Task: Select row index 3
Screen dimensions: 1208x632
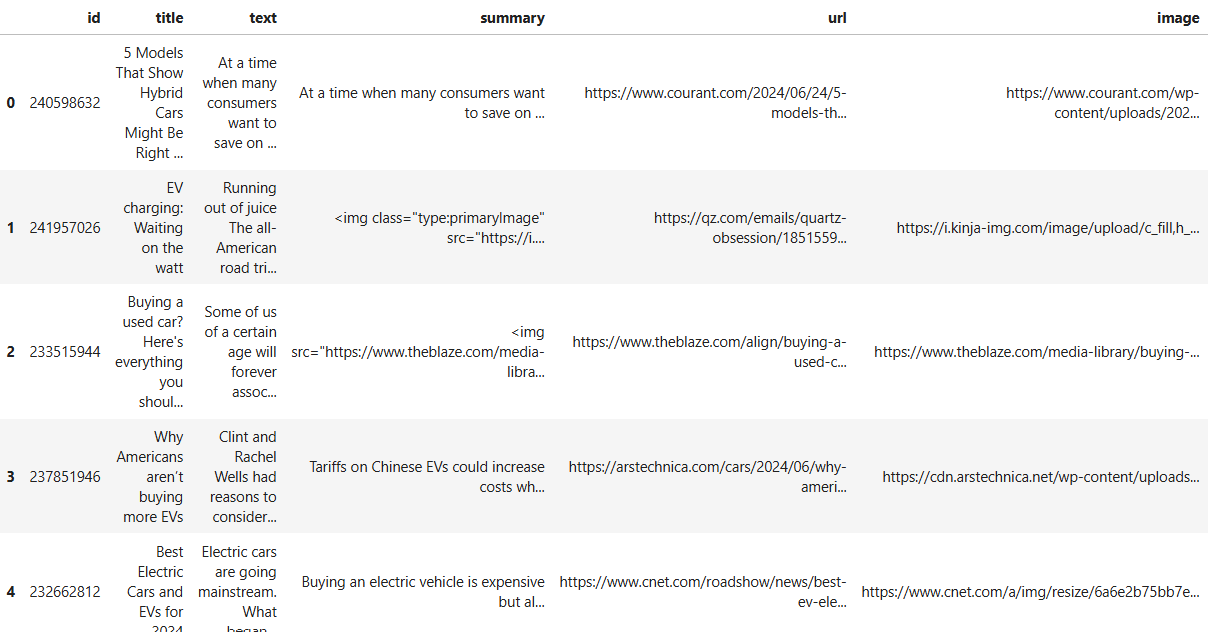Action: coord(11,477)
